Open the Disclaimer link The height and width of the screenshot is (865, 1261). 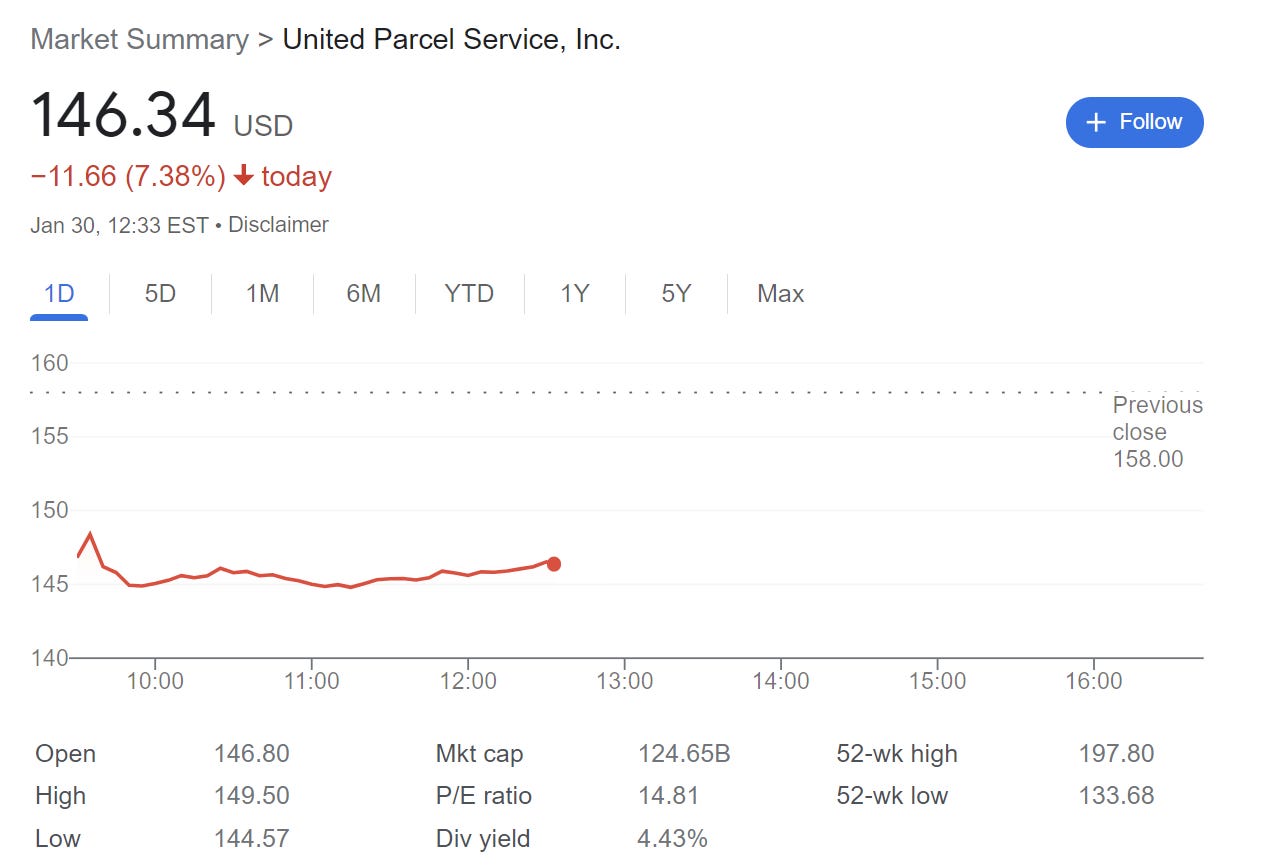point(278,225)
